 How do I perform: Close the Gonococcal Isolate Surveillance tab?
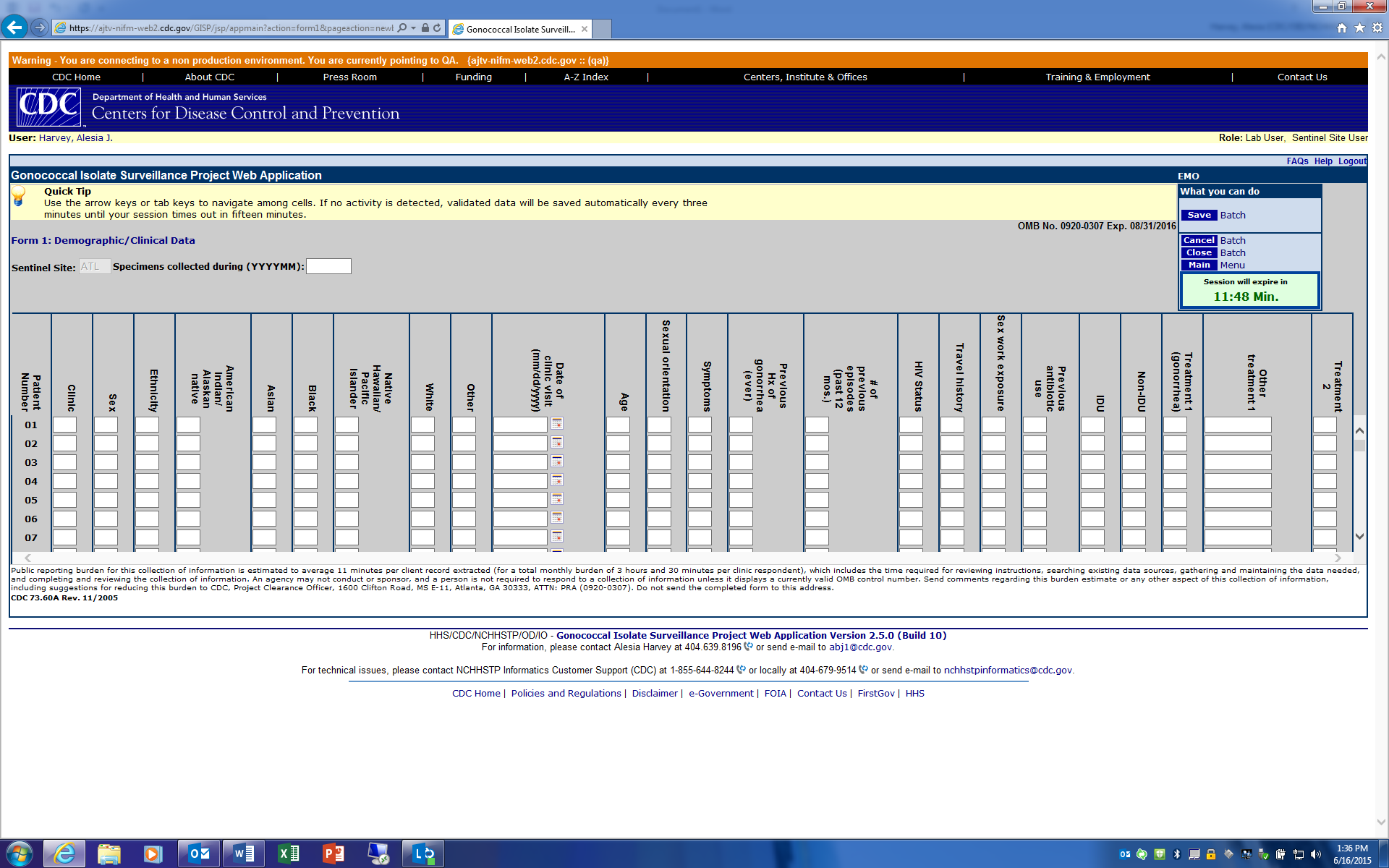585,29
